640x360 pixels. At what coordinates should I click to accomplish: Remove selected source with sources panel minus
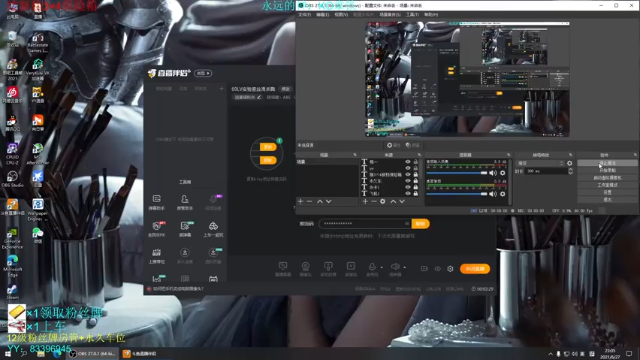click(373, 201)
